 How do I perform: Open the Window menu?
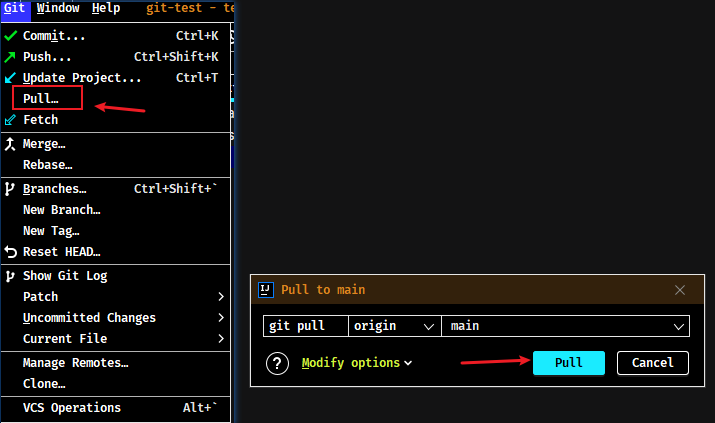tap(58, 8)
